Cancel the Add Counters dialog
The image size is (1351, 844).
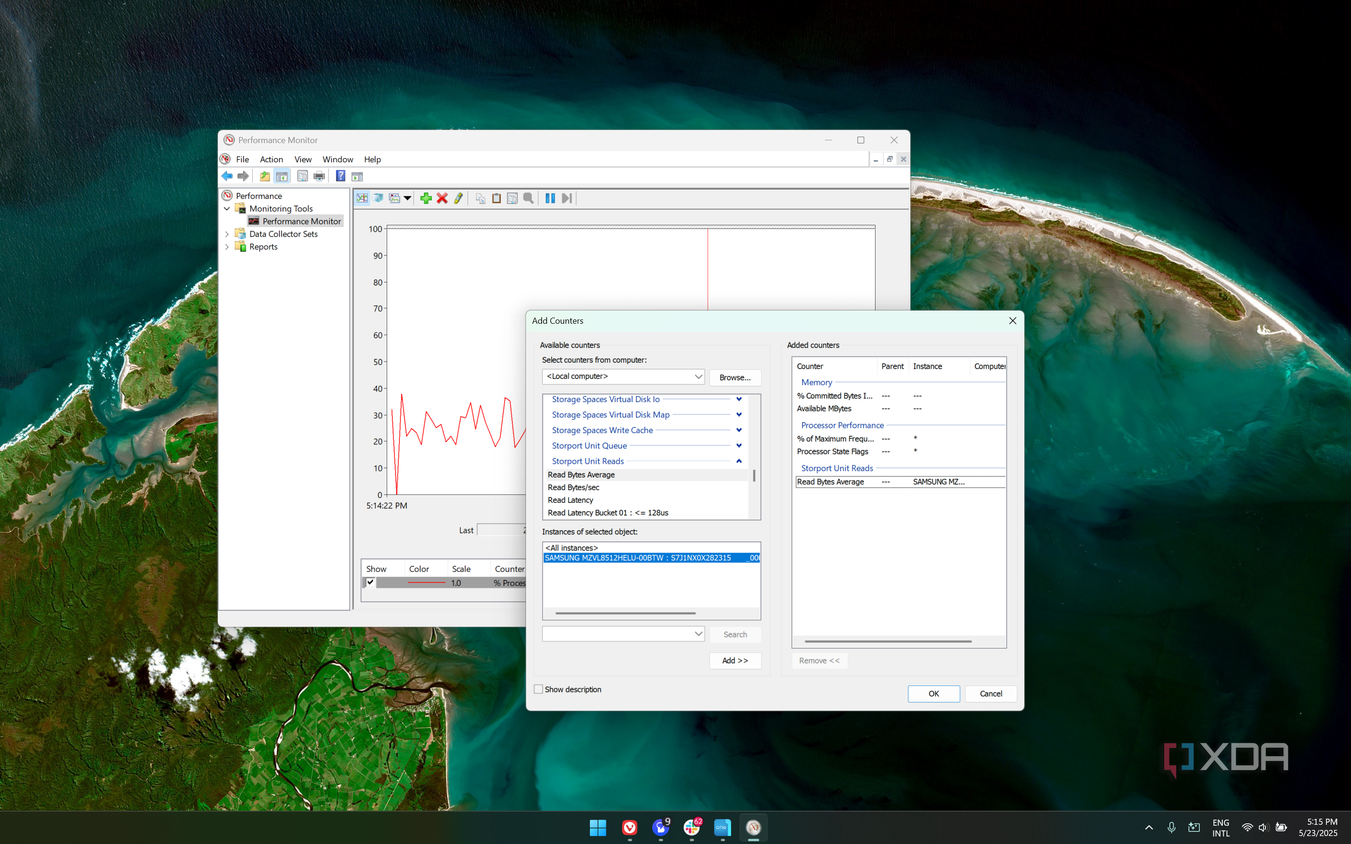pyautogui.click(x=991, y=694)
